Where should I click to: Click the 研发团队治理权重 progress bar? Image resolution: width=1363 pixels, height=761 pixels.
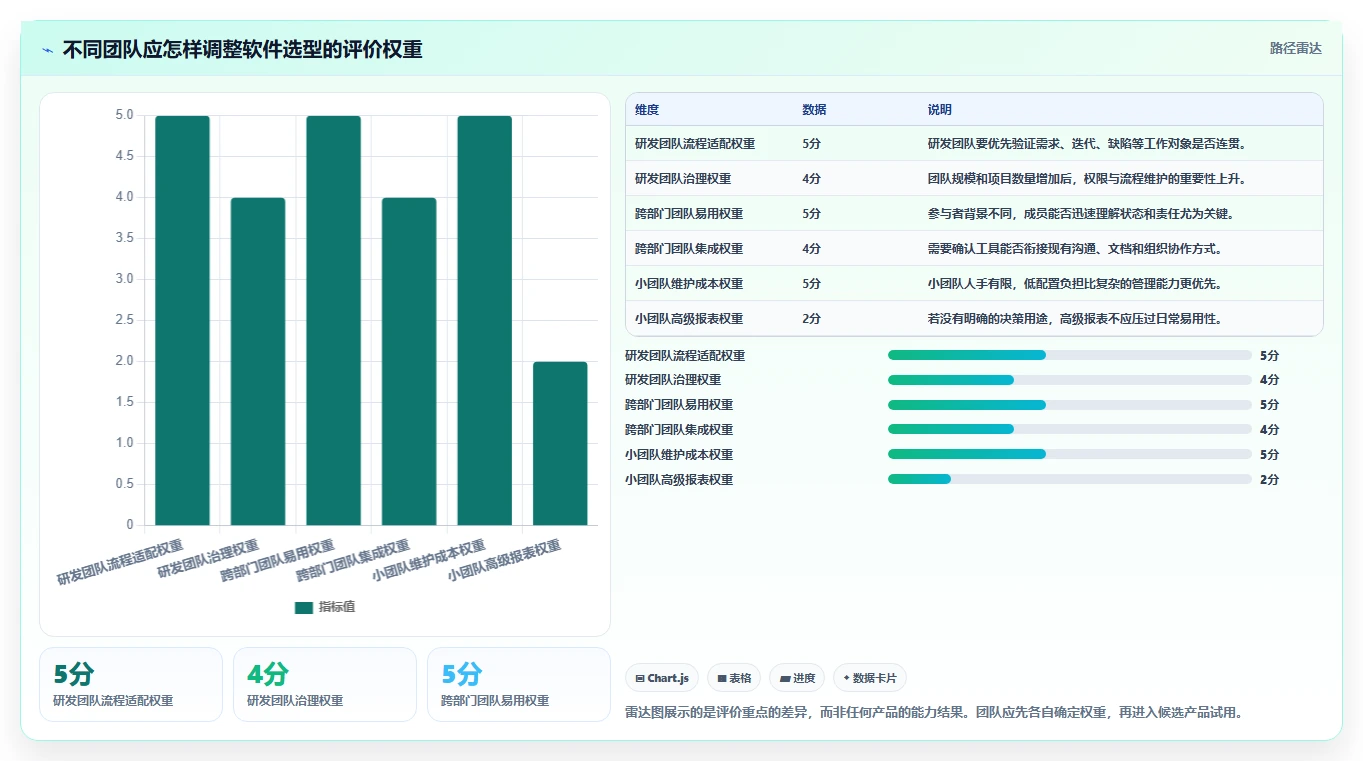click(x=1070, y=380)
